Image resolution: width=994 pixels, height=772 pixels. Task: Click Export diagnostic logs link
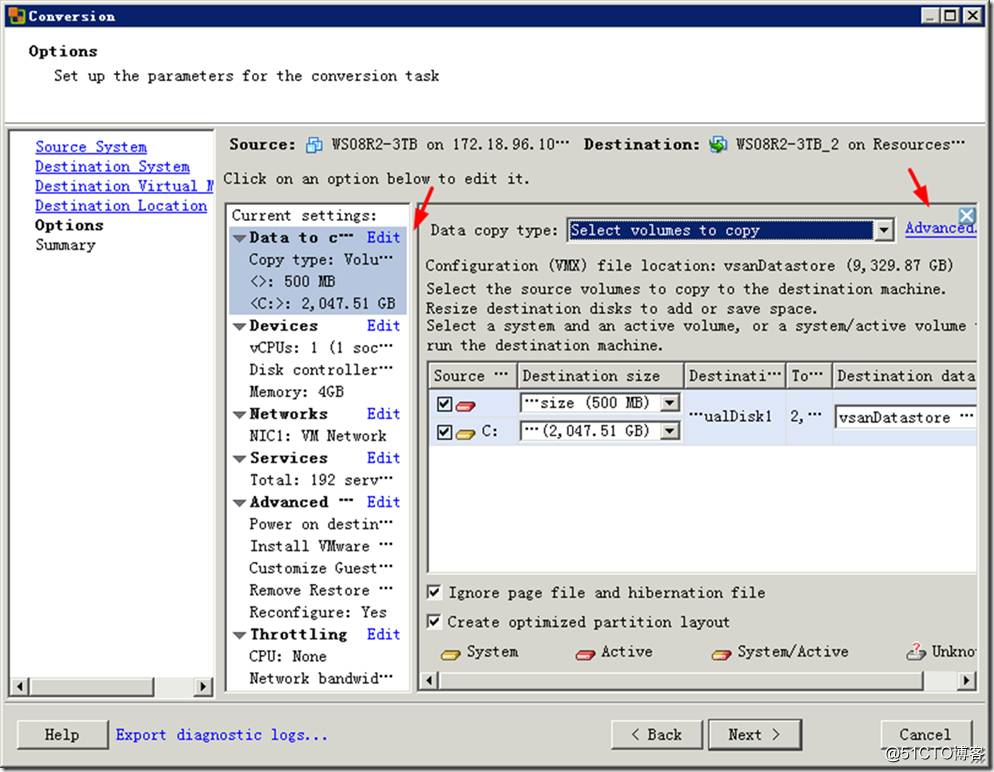pyautogui.click(x=222, y=735)
